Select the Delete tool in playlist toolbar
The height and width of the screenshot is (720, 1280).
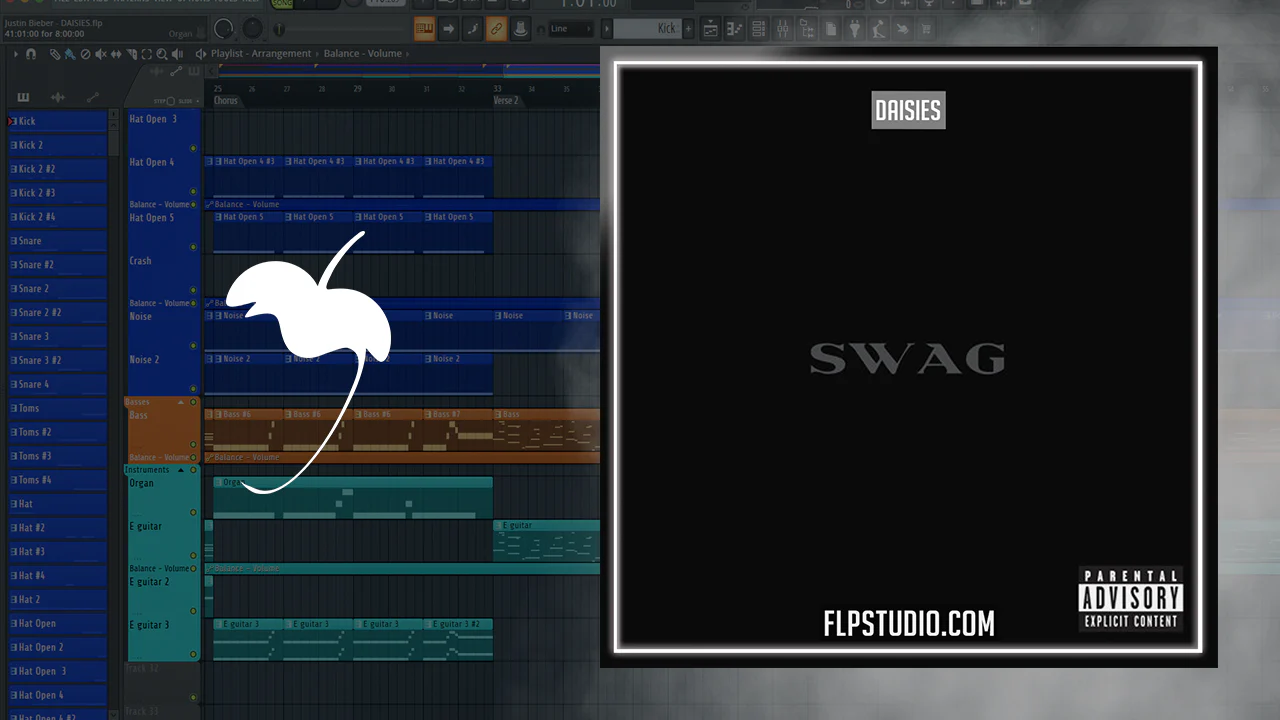(x=85, y=54)
